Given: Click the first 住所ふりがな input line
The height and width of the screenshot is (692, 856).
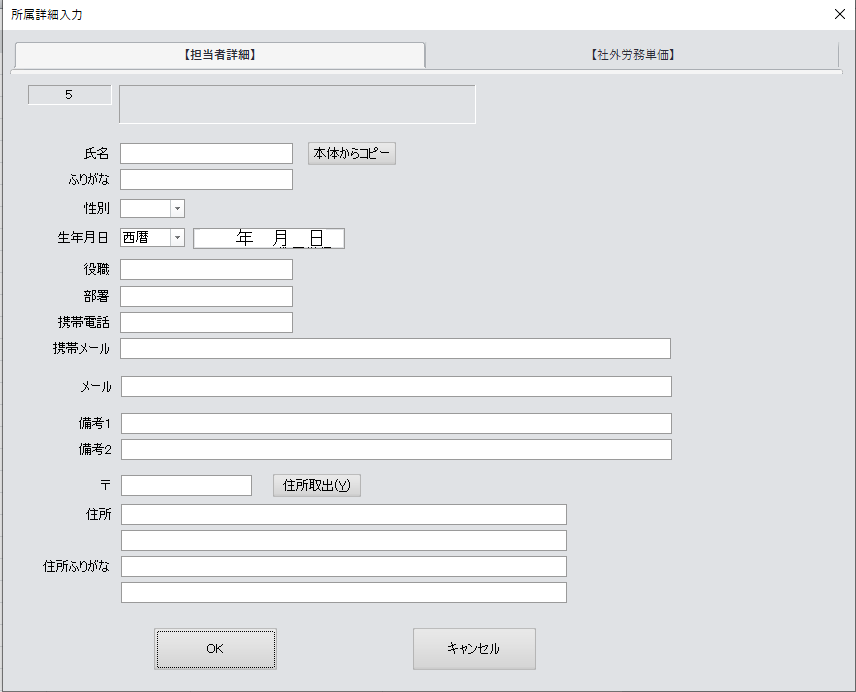Looking at the screenshot, I should [343, 567].
